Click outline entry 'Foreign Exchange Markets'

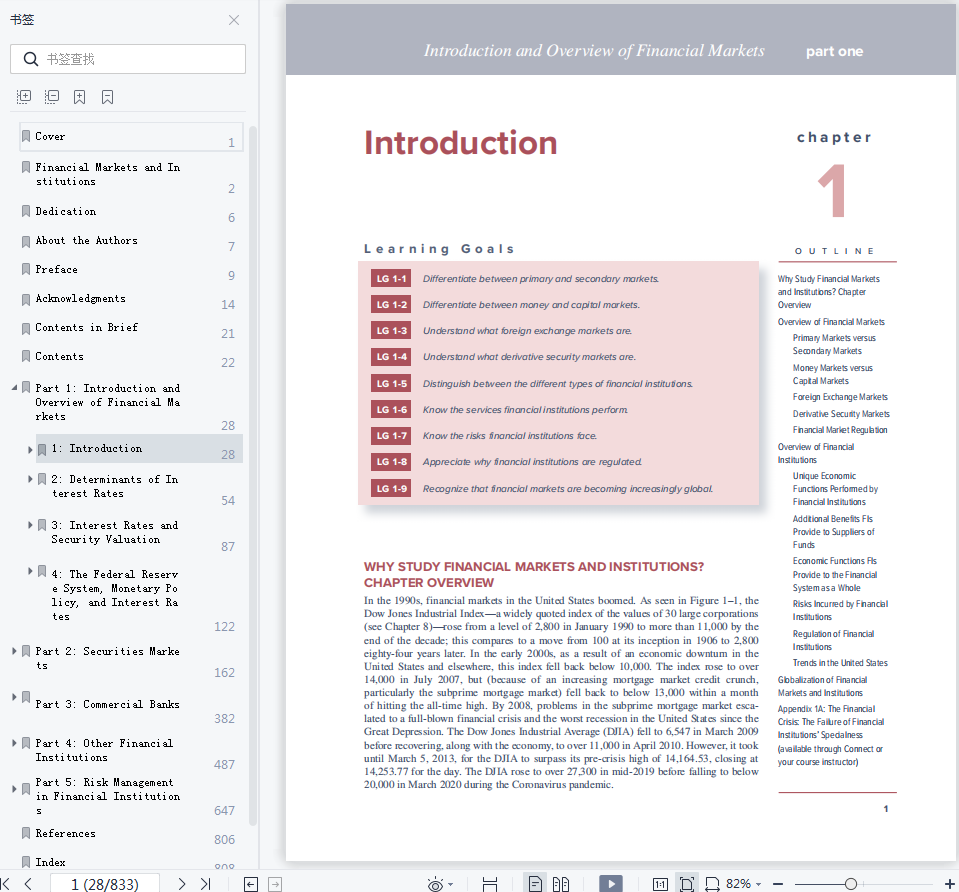click(840, 397)
